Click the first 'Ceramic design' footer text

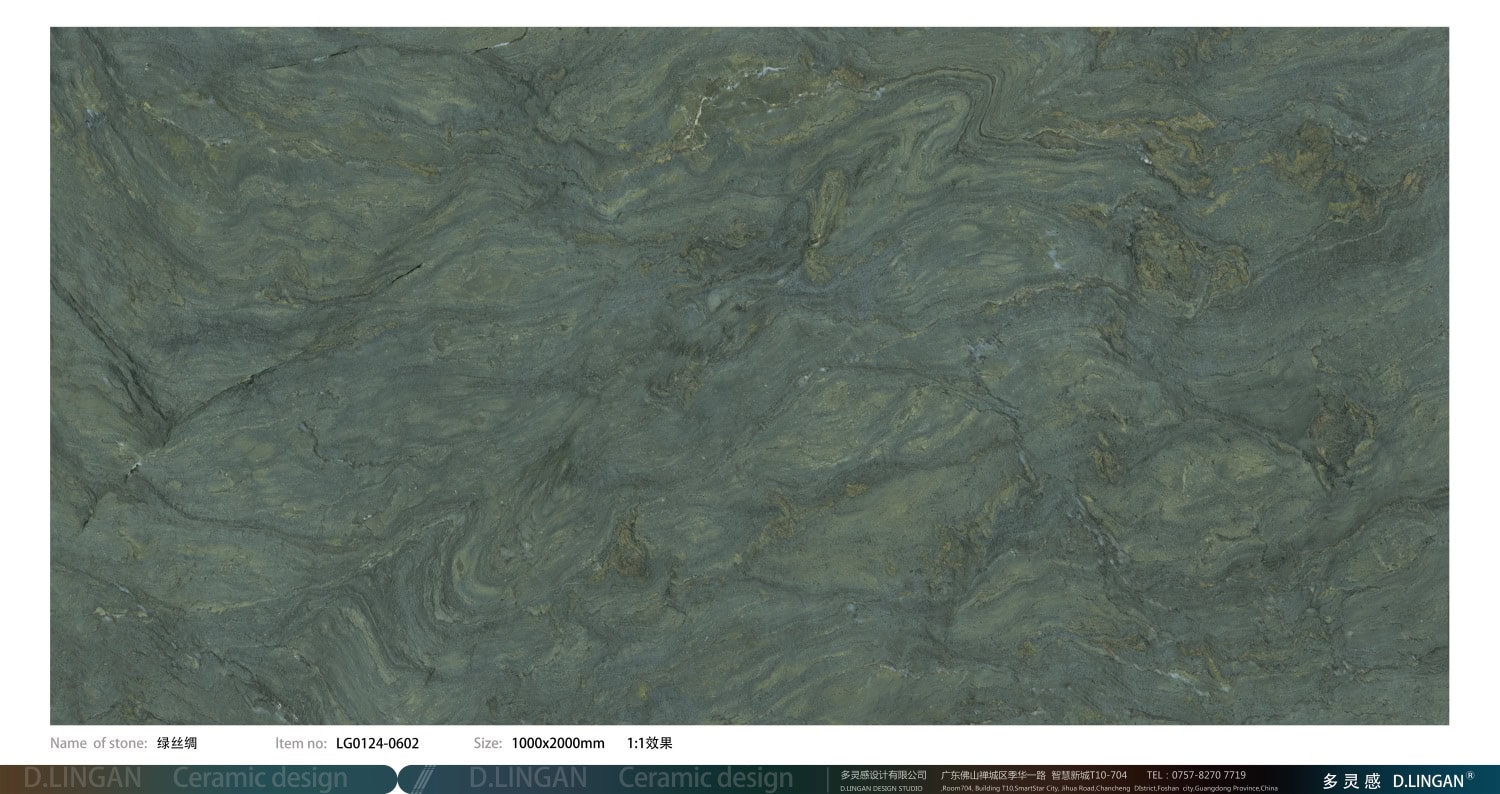260,779
